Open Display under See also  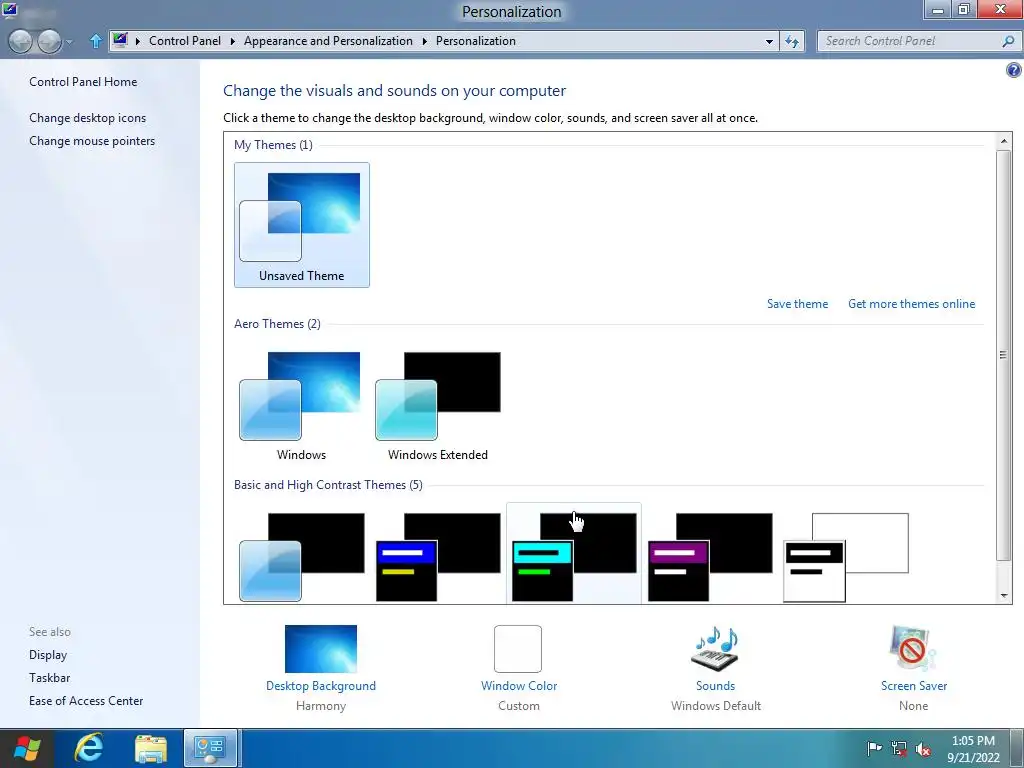click(48, 654)
